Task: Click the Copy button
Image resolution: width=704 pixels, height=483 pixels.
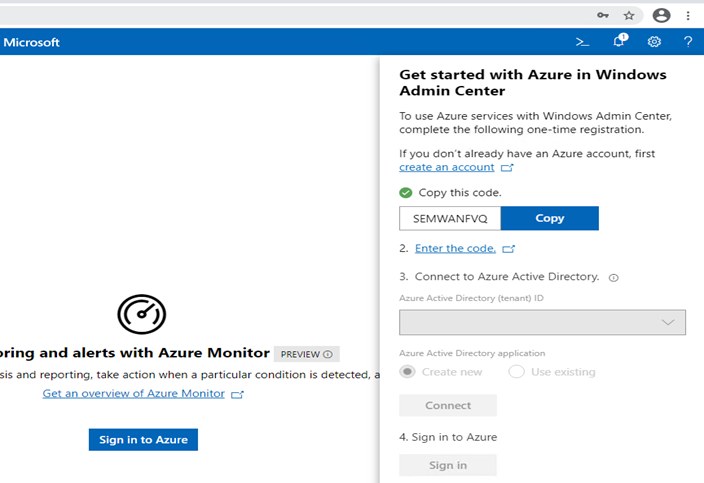Action: pos(550,218)
